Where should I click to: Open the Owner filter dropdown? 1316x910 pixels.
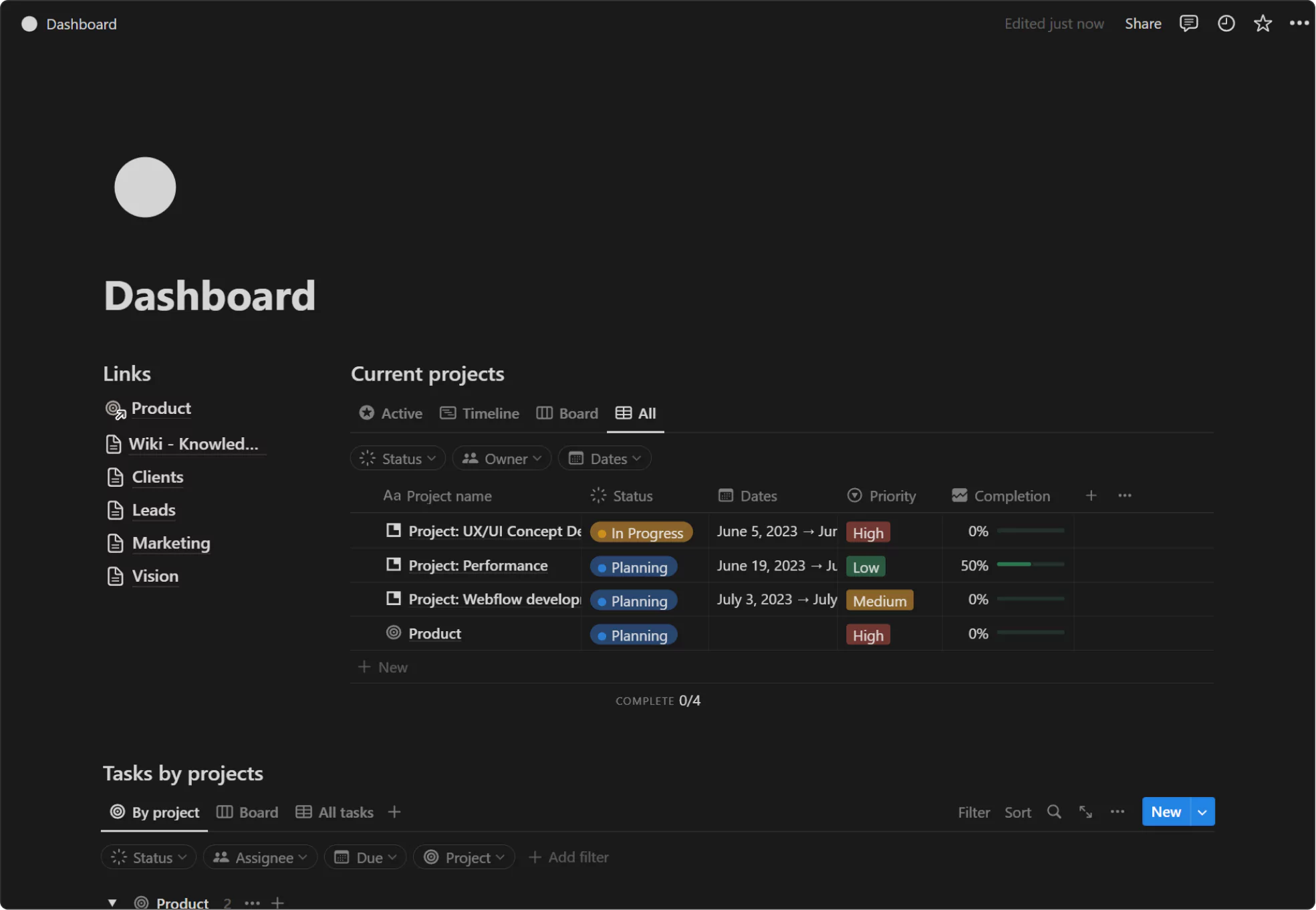point(501,459)
